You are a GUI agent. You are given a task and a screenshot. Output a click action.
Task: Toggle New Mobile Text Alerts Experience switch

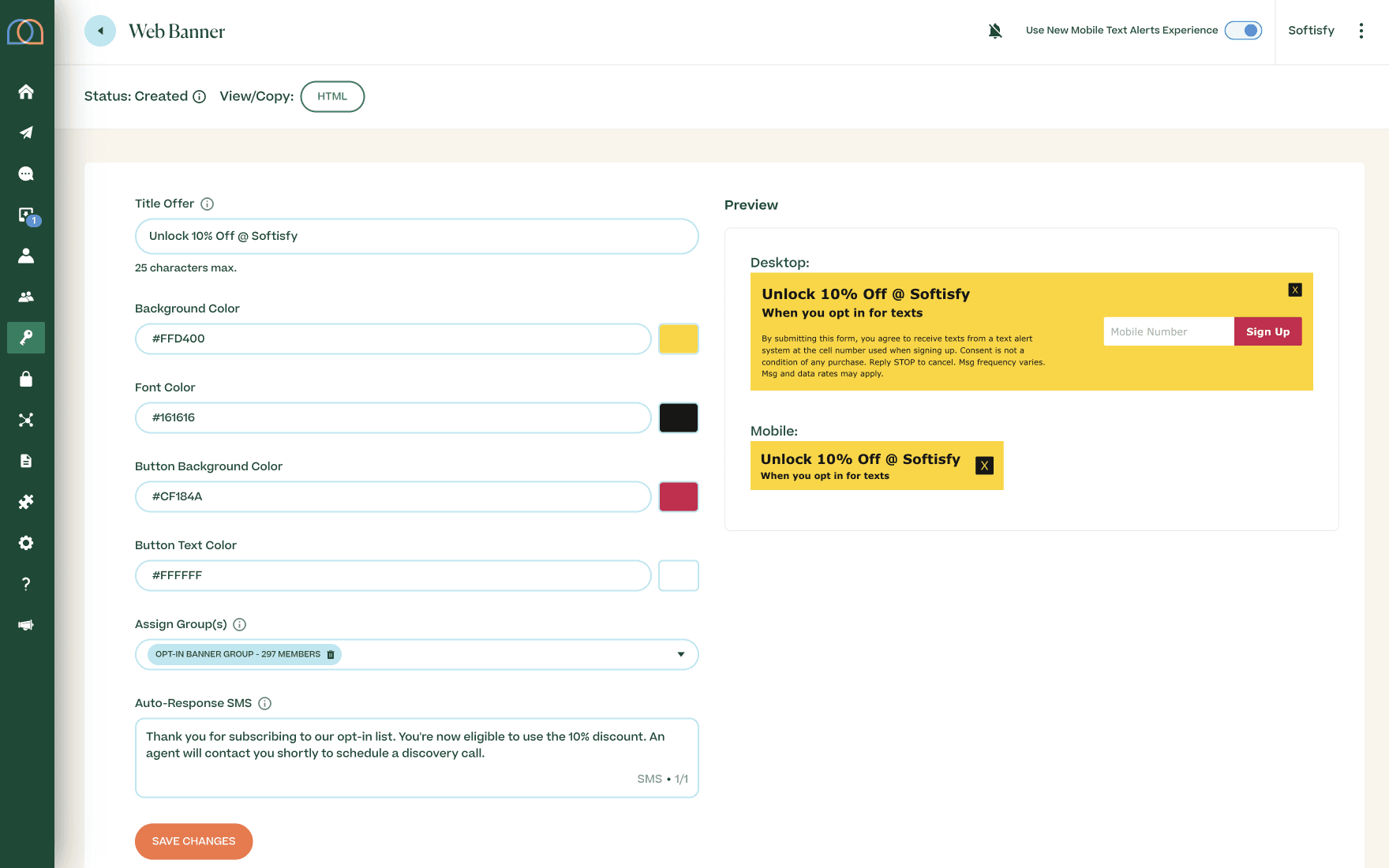tap(1243, 31)
